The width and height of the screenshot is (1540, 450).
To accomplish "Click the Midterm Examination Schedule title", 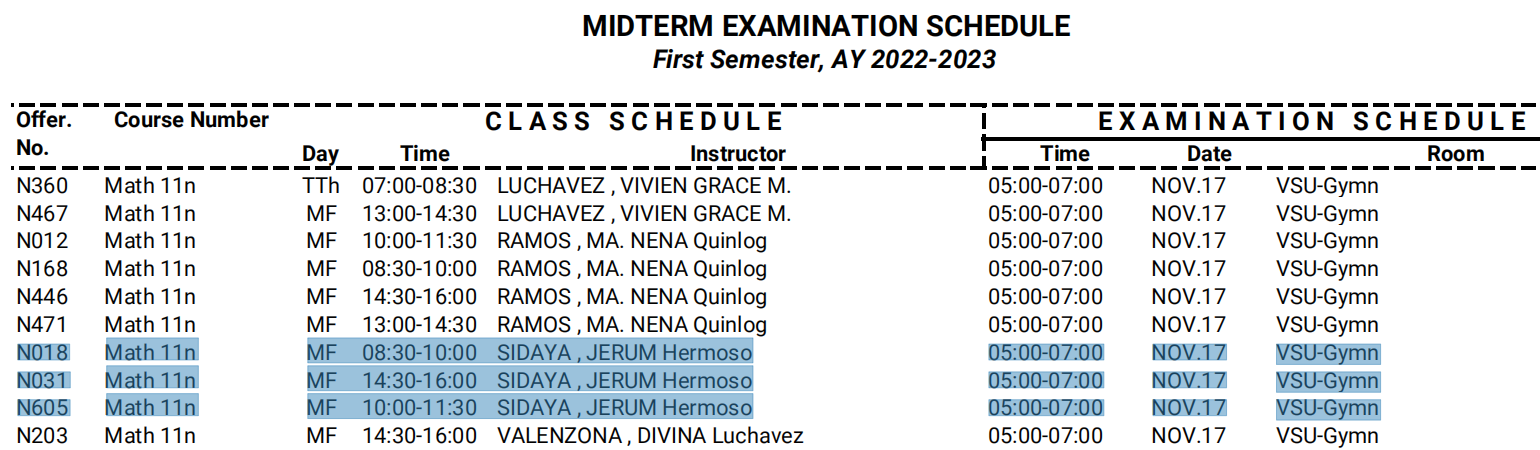I will click(x=826, y=26).
